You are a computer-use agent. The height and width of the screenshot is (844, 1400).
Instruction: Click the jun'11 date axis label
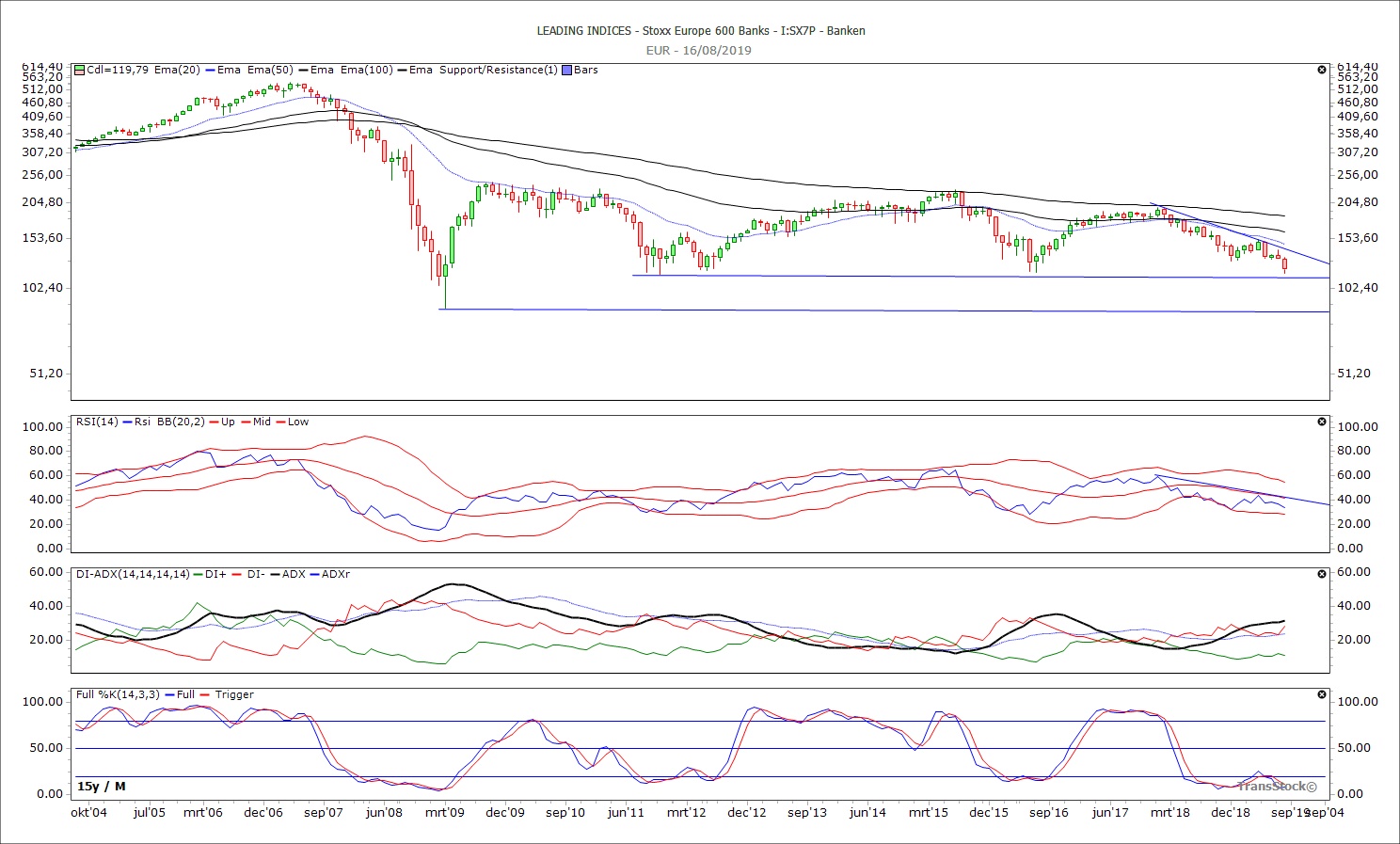626,813
